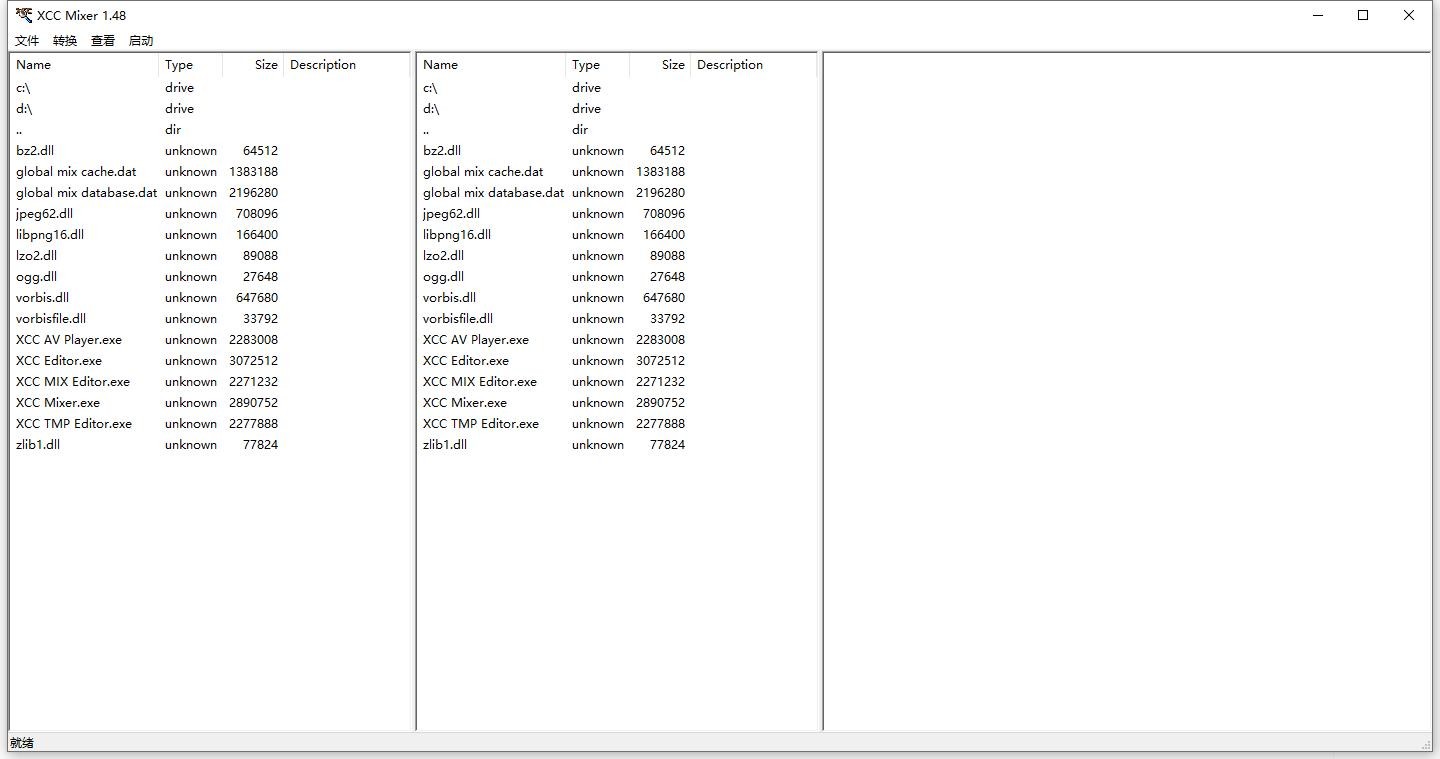Click the 就绪 status bar text

(x=22, y=743)
